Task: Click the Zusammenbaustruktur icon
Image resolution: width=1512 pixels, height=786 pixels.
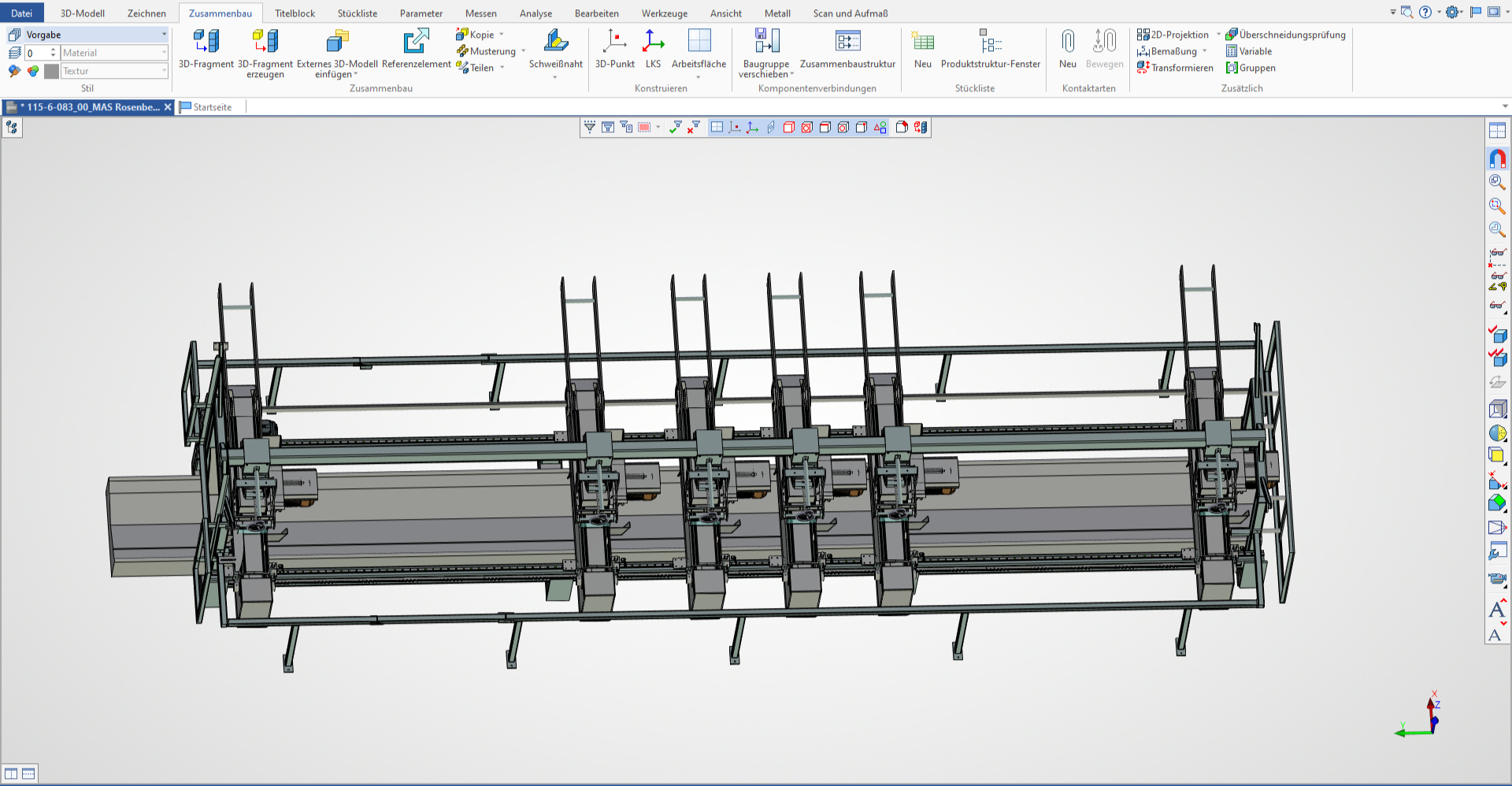Action: 847,42
